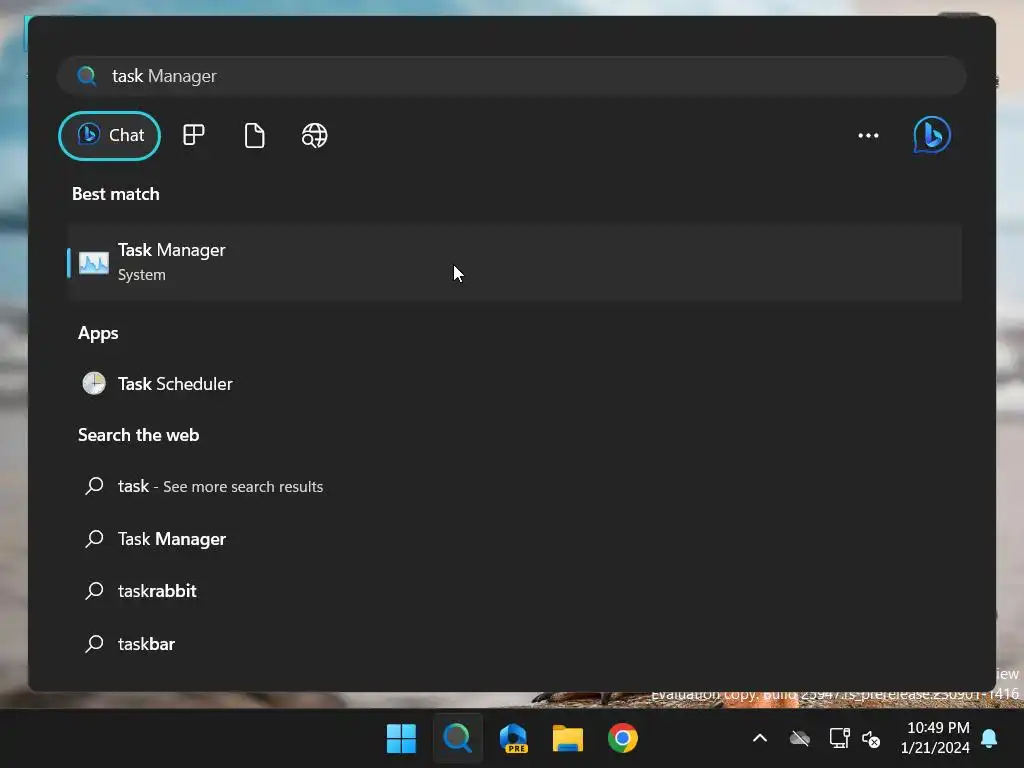The width and height of the screenshot is (1024, 768).
Task: Click magnifier icon beside Task Manager web suggestion
Action: click(x=94, y=539)
